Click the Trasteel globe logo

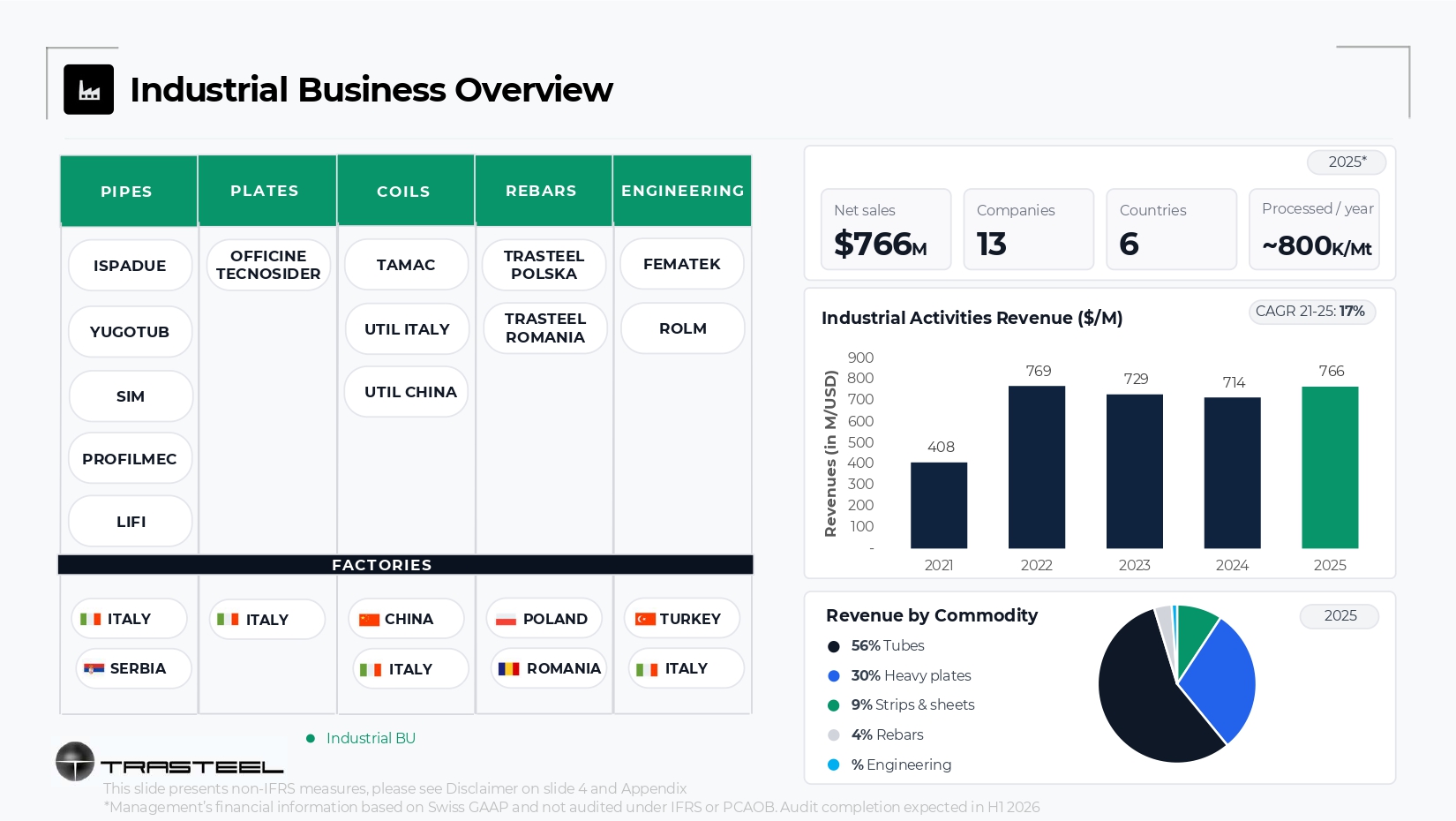tap(75, 761)
